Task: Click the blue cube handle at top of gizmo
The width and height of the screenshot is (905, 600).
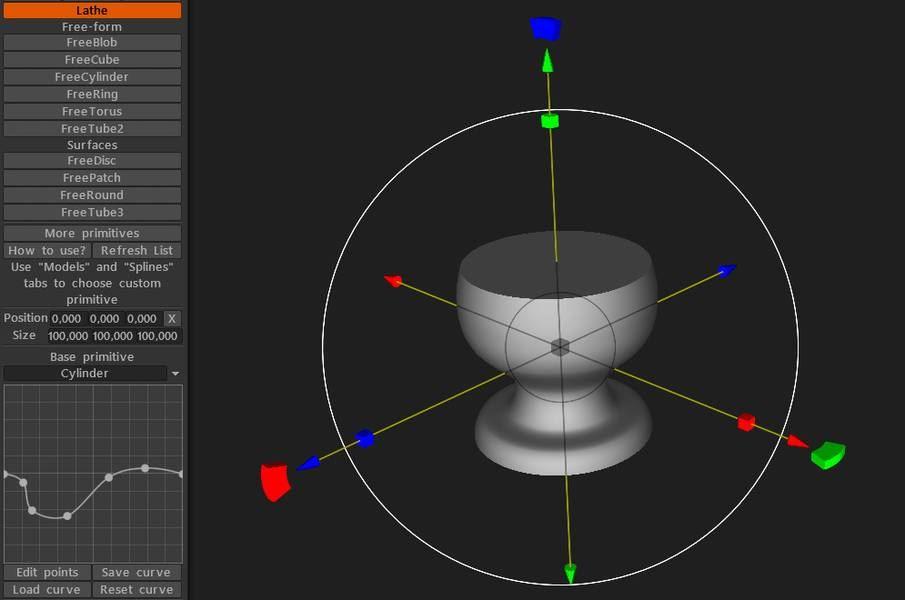Action: (x=545, y=28)
